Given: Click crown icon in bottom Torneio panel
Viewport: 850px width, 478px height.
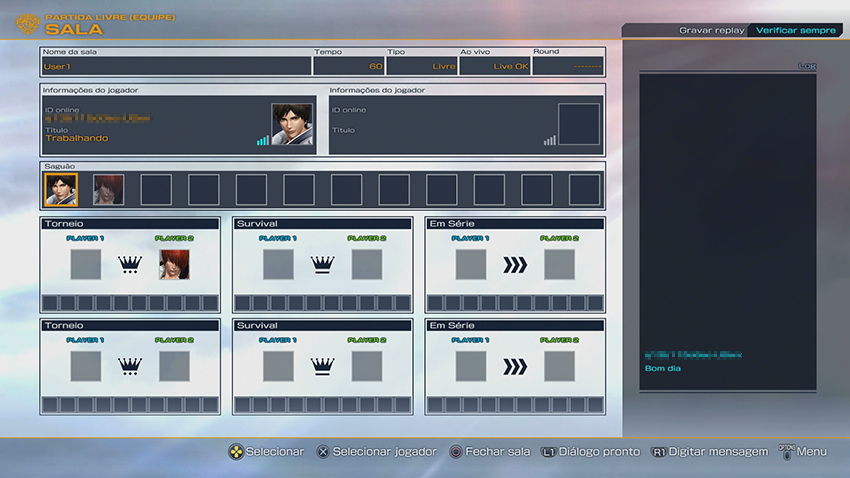Looking at the screenshot, I should (x=130, y=366).
